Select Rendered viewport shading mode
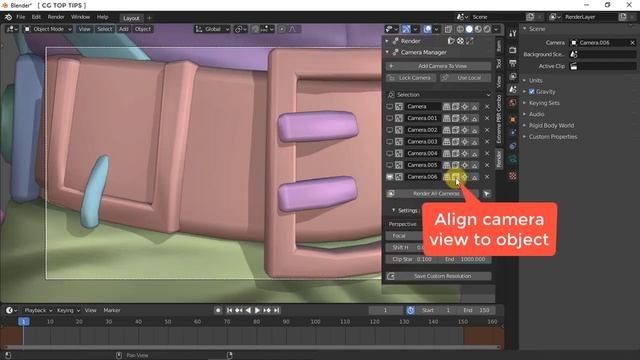 (x=487, y=29)
